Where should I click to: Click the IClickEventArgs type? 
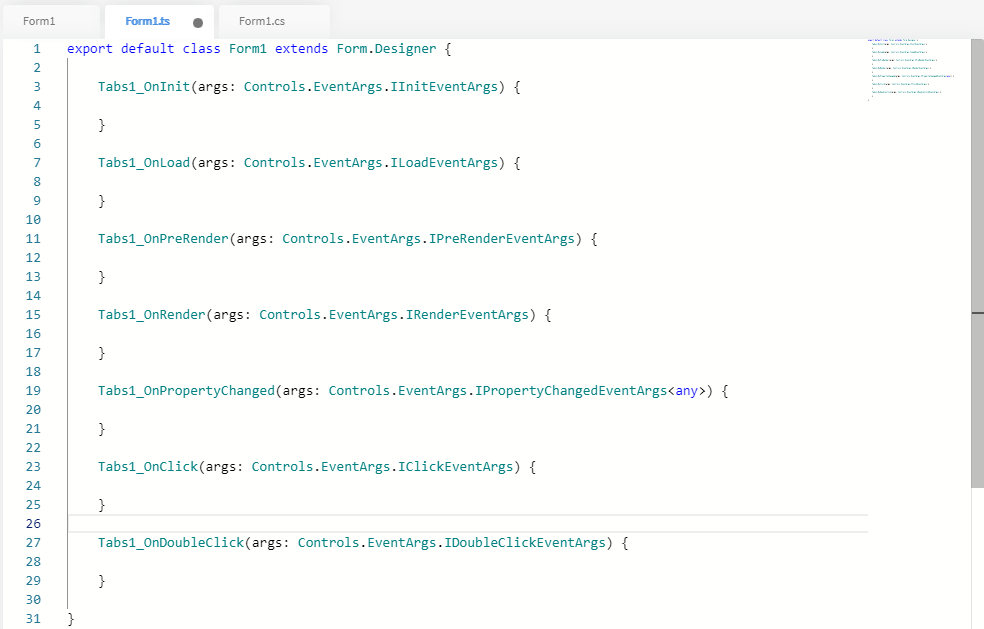456,466
